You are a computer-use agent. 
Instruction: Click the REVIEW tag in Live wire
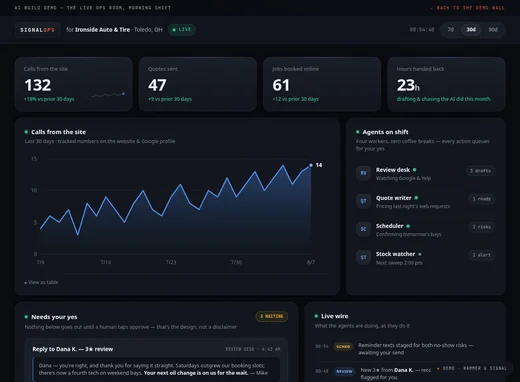(344, 371)
